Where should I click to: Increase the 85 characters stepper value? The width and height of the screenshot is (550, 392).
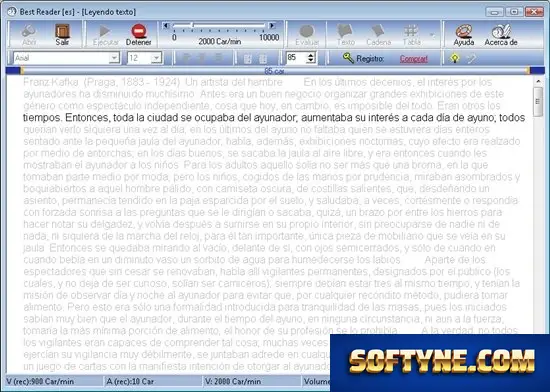click(311, 55)
